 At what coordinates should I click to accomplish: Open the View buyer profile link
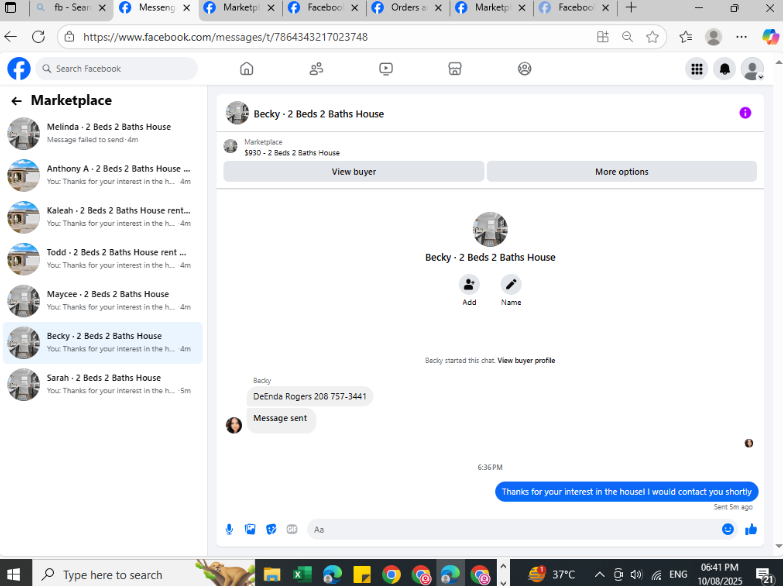pos(526,361)
